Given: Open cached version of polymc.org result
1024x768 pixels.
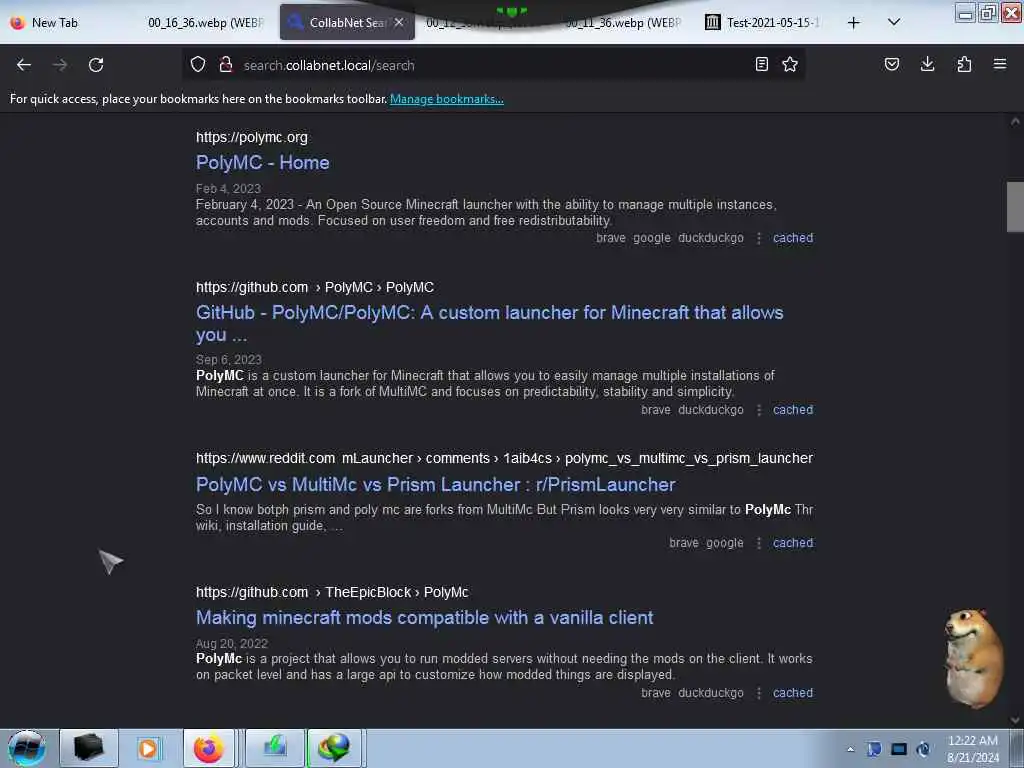Looking at the screenshot, I should tap(793, 238).
